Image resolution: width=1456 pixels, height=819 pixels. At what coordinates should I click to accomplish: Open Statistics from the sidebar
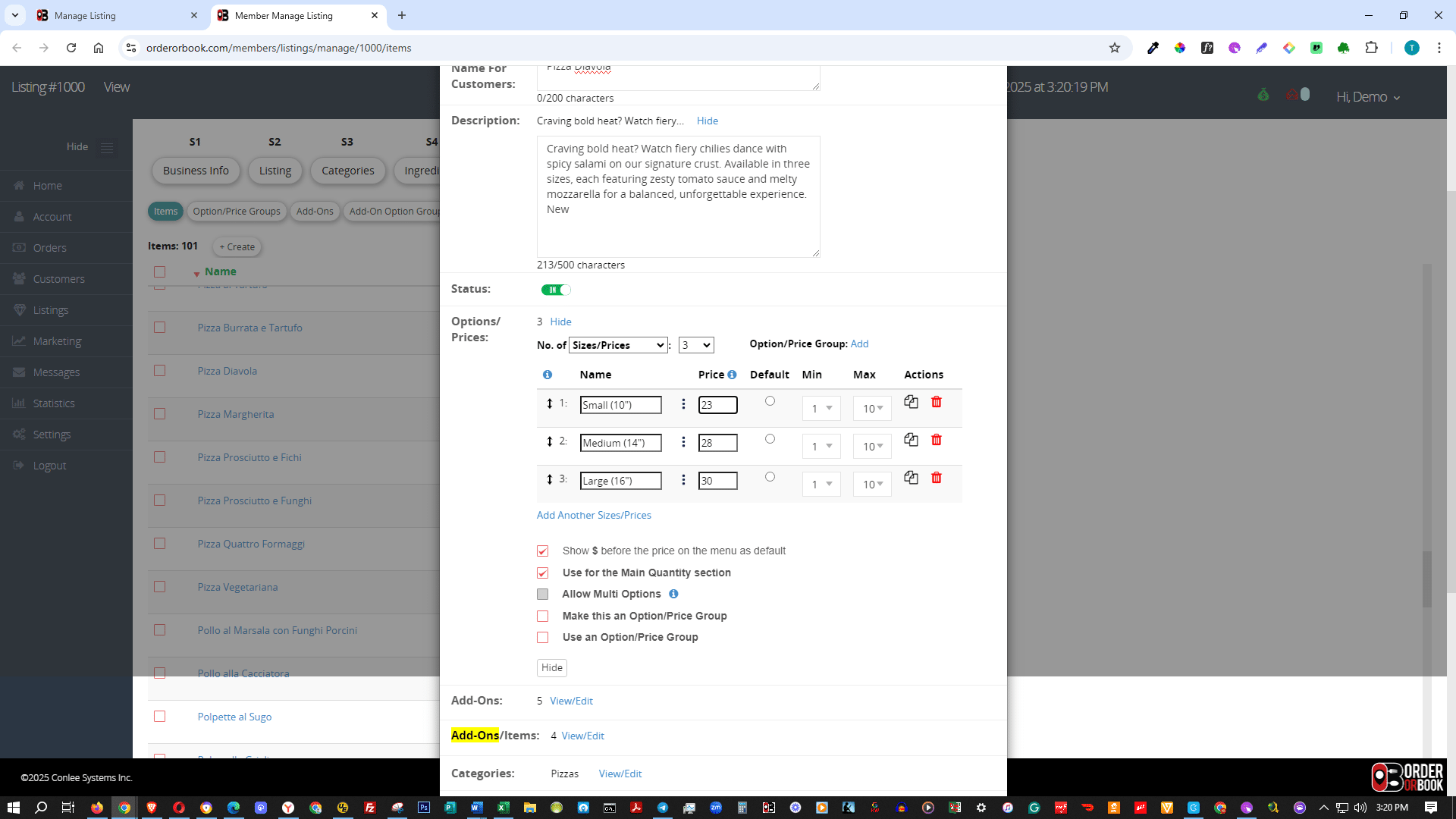pyautogui.click(x=54, y=403)
